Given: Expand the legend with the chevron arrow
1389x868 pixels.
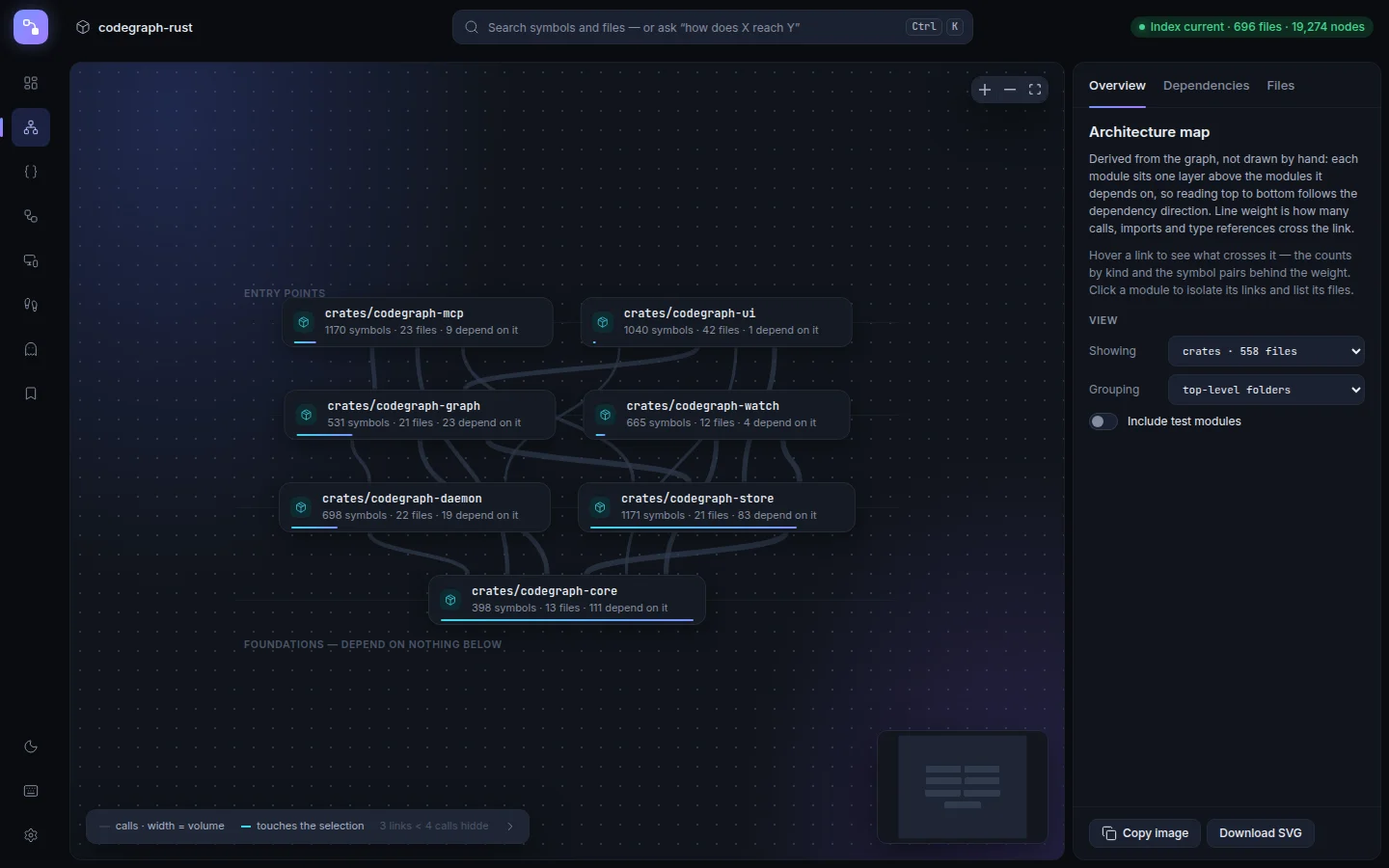Looking at the screenshot, I should [510, 827].
